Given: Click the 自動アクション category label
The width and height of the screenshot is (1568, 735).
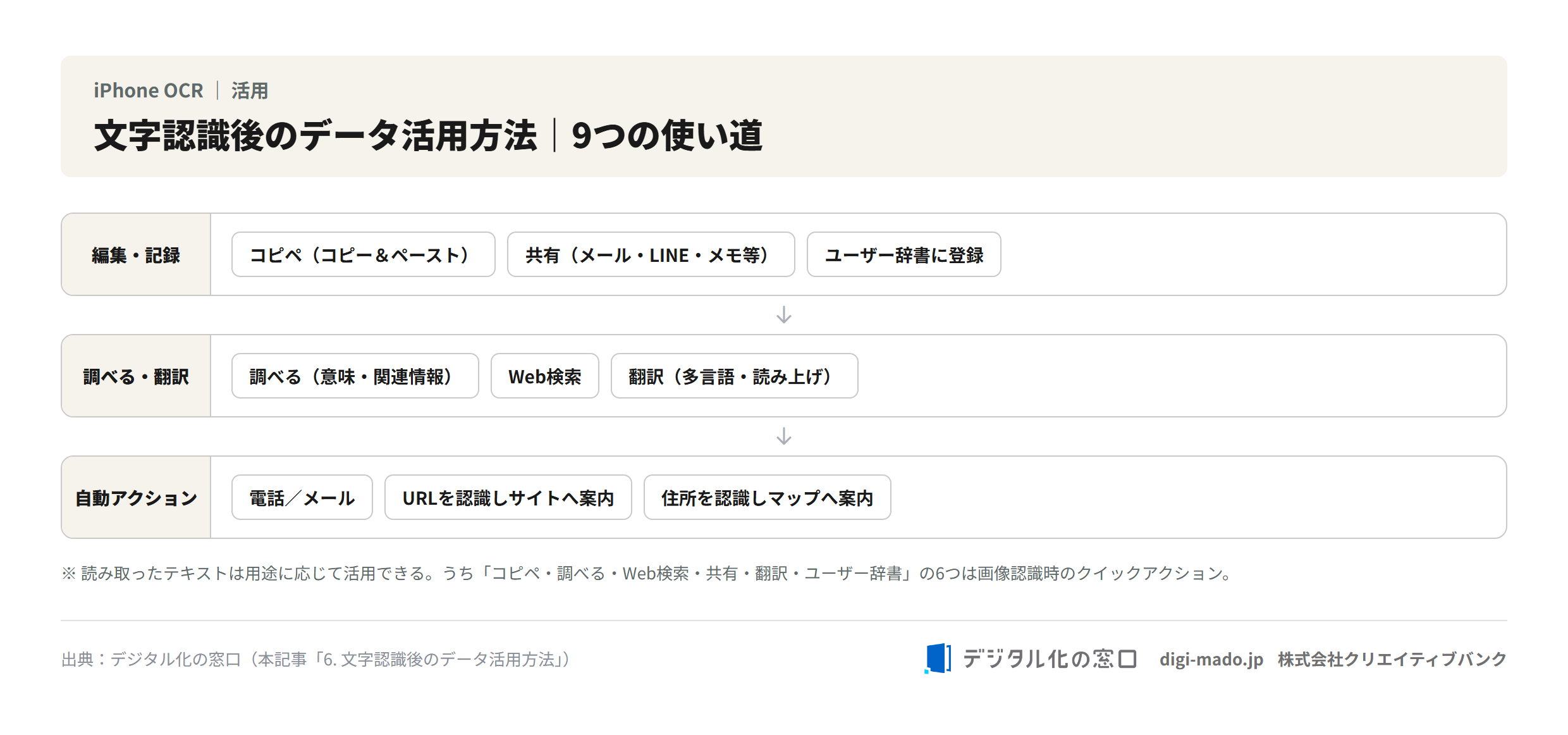Looking at the screenshot, I should tap(136, 498).
